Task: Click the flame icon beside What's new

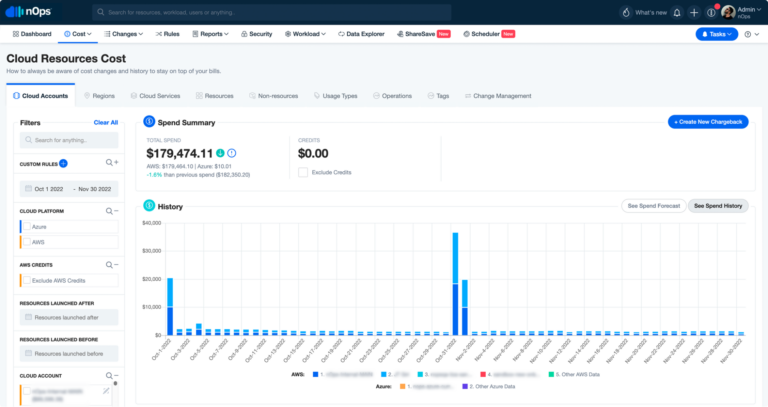Action: click(x=625, y=12)
